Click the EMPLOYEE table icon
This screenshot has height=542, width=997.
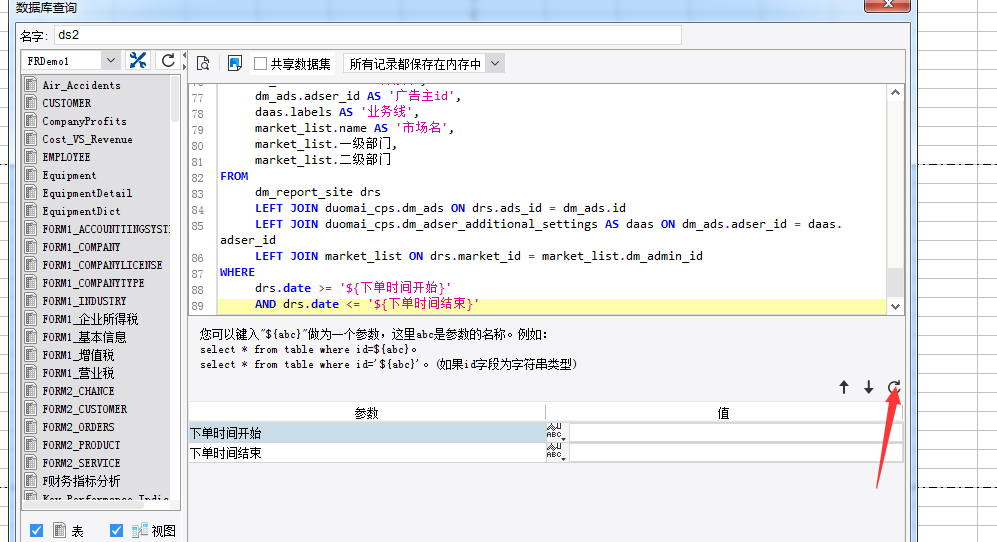coord(31,156)
